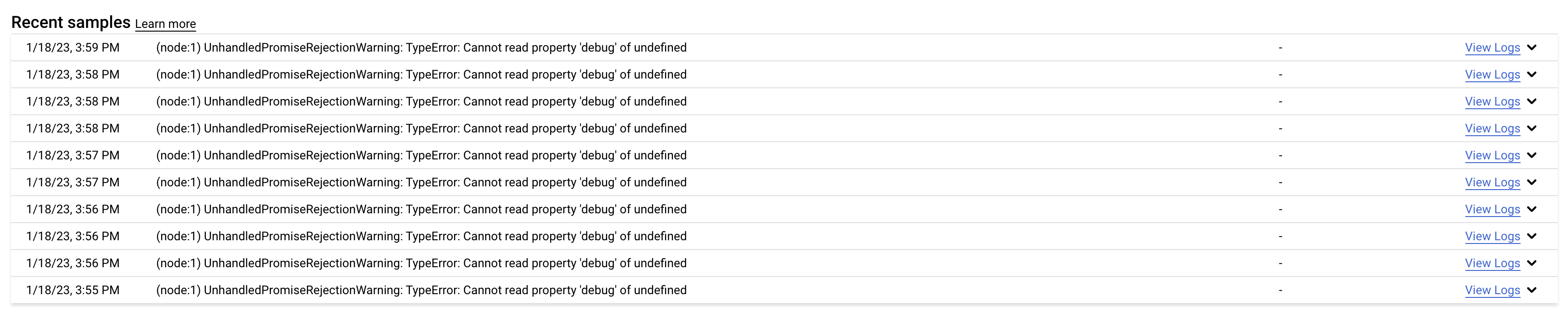Open View Logs for the last 3:56 PM sample
Viewport: 1568px width, 316px height.
[x=1492, y=263]
